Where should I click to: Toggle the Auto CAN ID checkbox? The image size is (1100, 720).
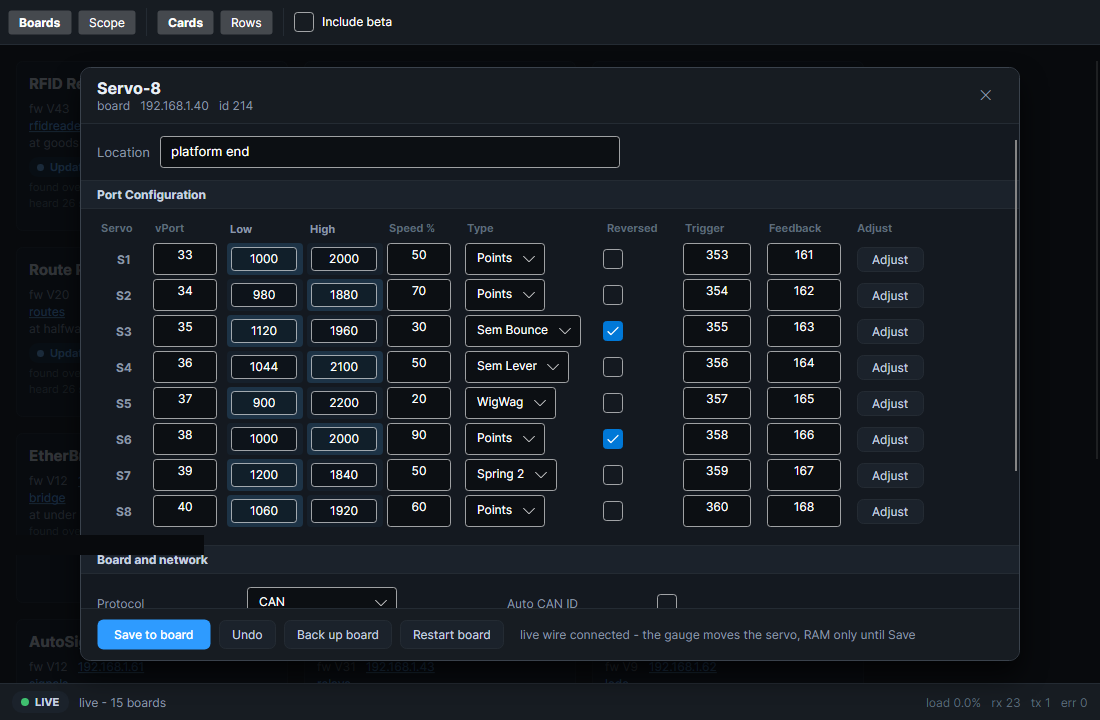(666, 601)
